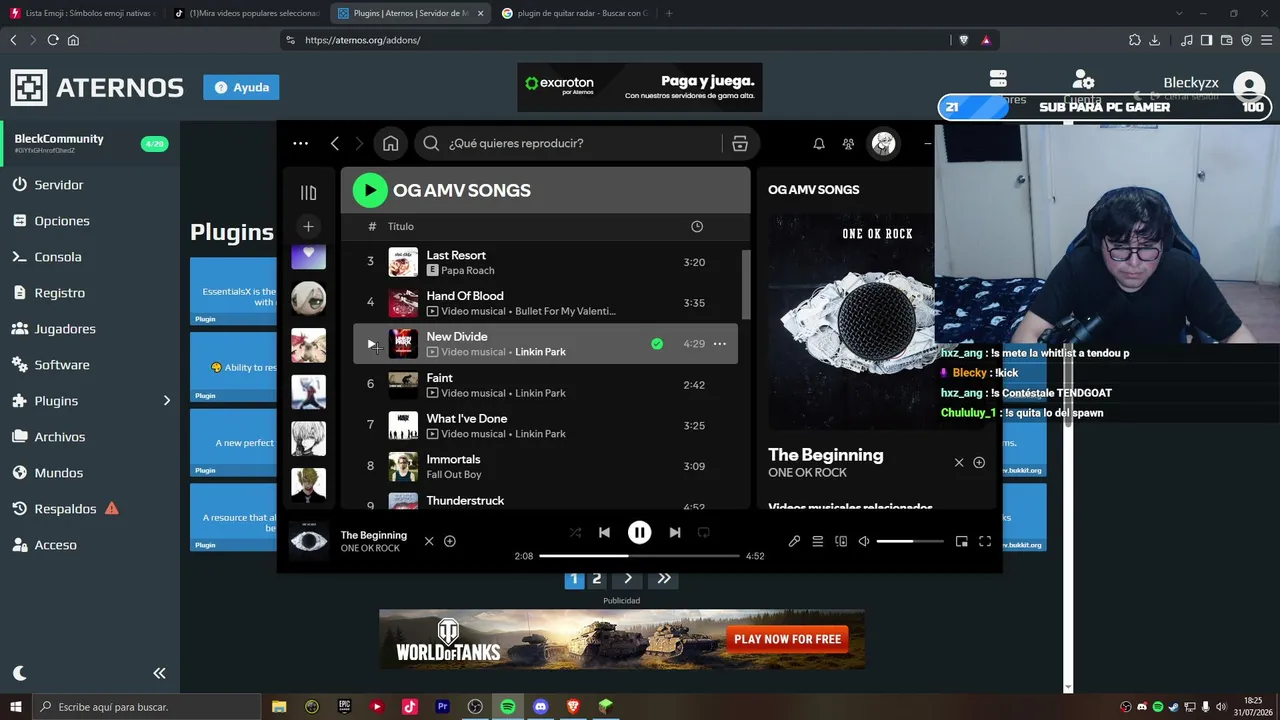Seek within the song progress bar
This screenshot has width=1280, height=720.
(x=639, y=556)
